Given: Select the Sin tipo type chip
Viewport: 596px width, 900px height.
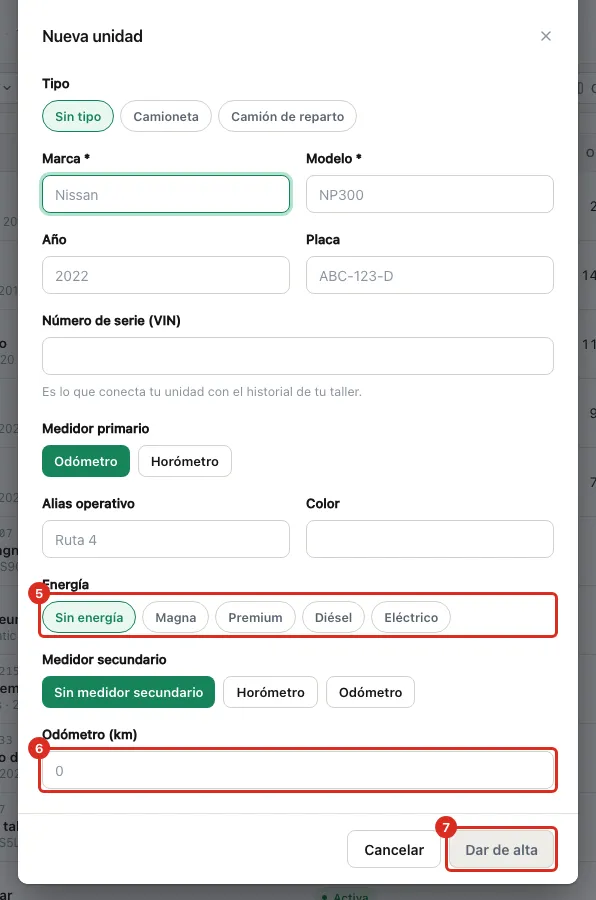Looking at the screenshot, I should coord(78,117).
